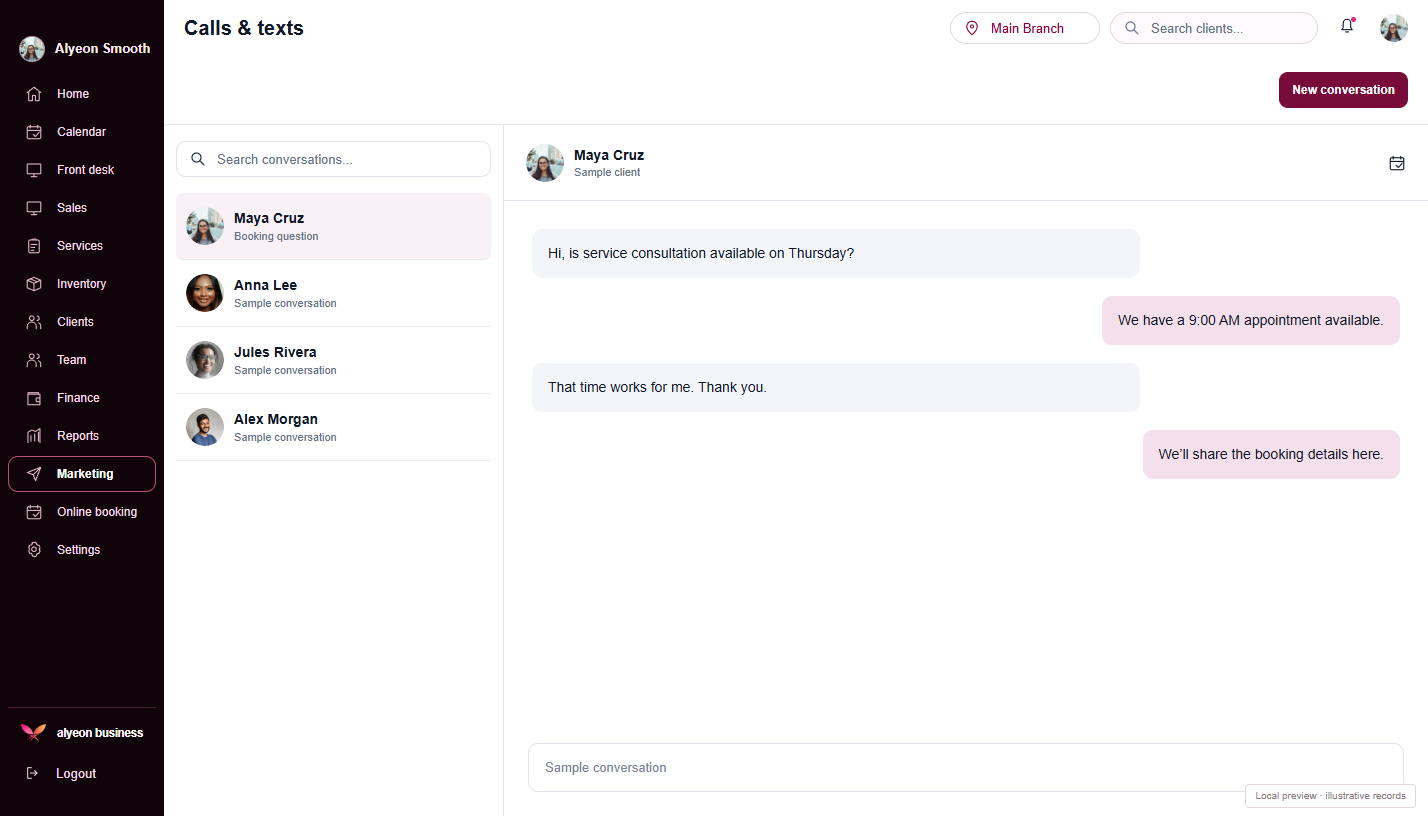Screen dimensions: 1428x816
Task: Click the Sample conversation message input
Action: pos(966,767)
